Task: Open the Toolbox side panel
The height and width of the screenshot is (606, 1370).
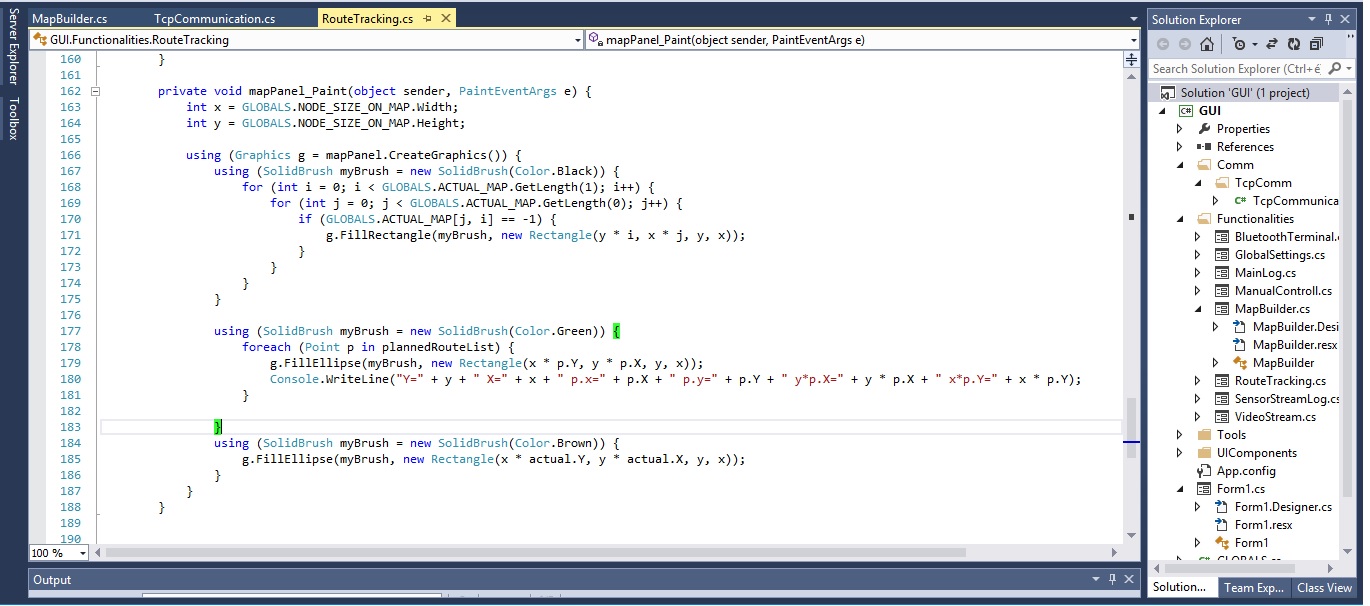Action: click(13, 118)
